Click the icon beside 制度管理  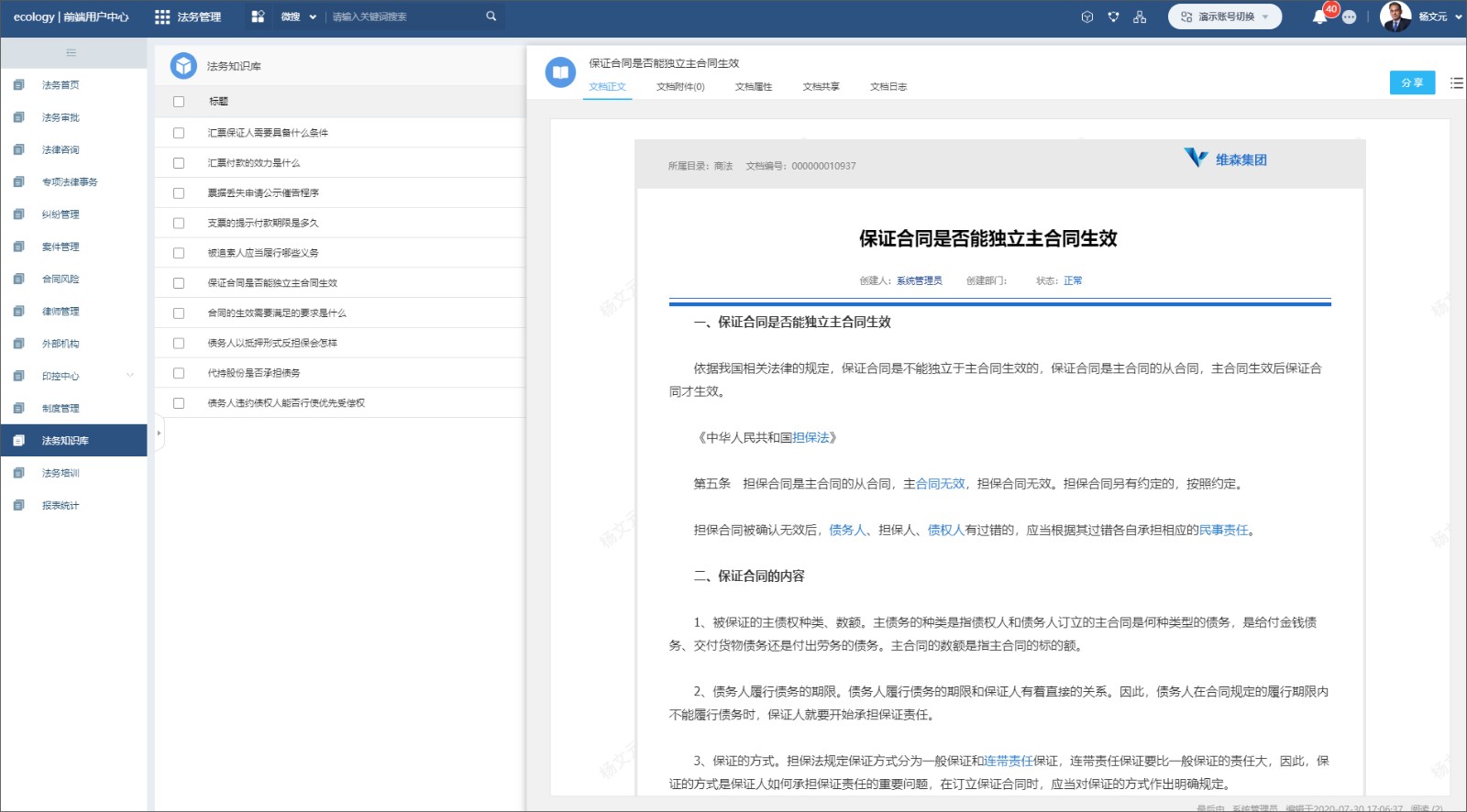pos(19,408)
